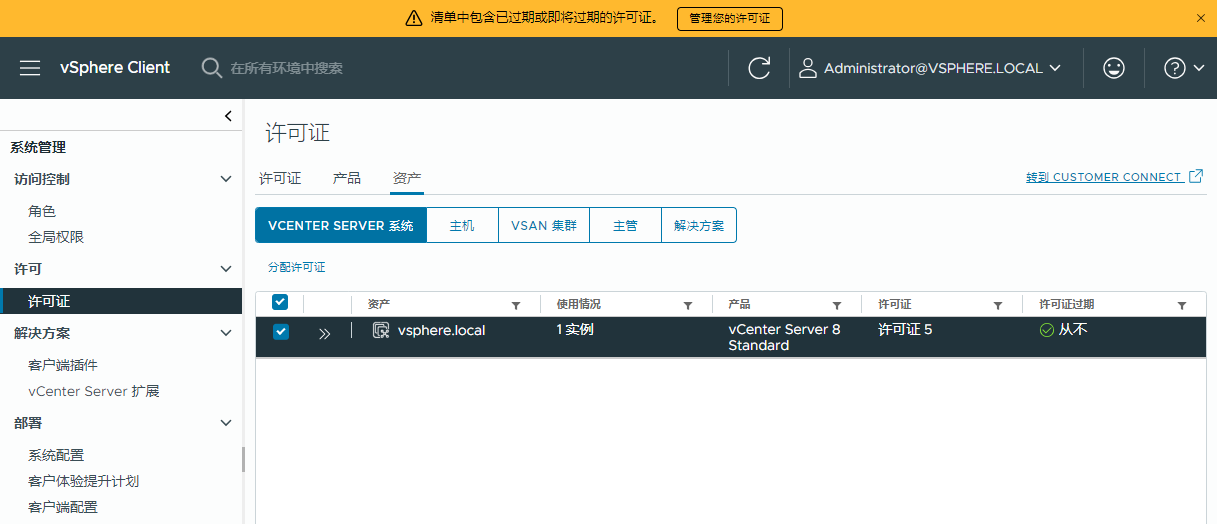Refresh the vSphere Client view

pos(759,68)
